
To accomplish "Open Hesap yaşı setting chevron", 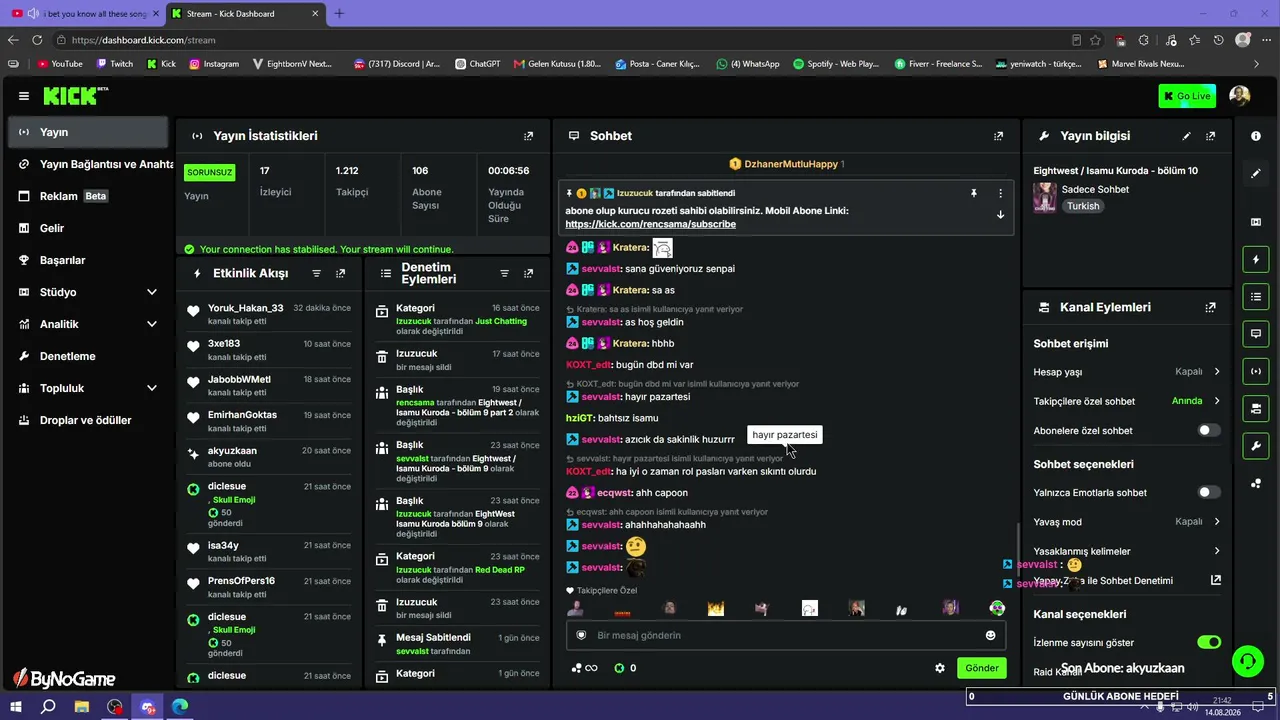I will [x=1217, y=372].
